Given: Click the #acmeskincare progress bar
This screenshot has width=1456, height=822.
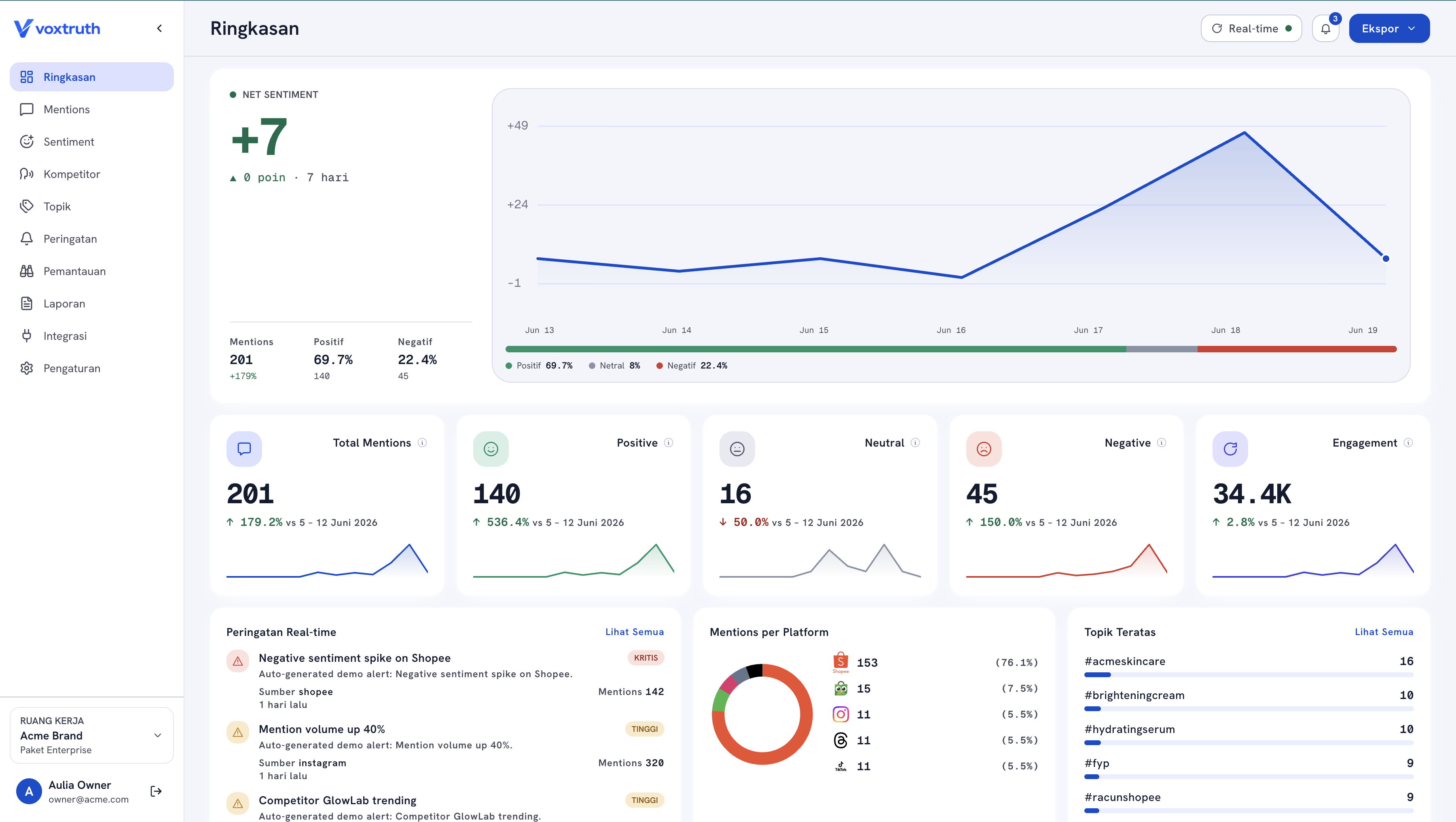Looking at the screenshot, I should 1249,674.
